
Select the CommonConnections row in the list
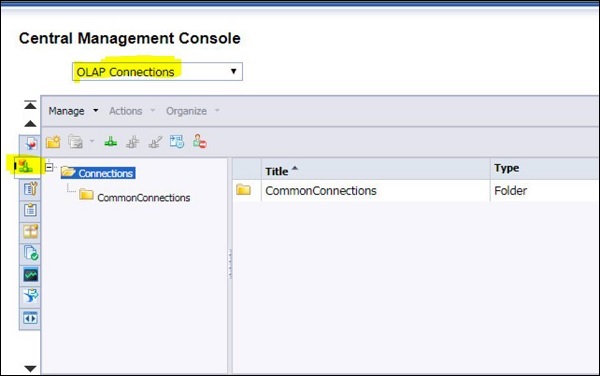pos(416,190)
